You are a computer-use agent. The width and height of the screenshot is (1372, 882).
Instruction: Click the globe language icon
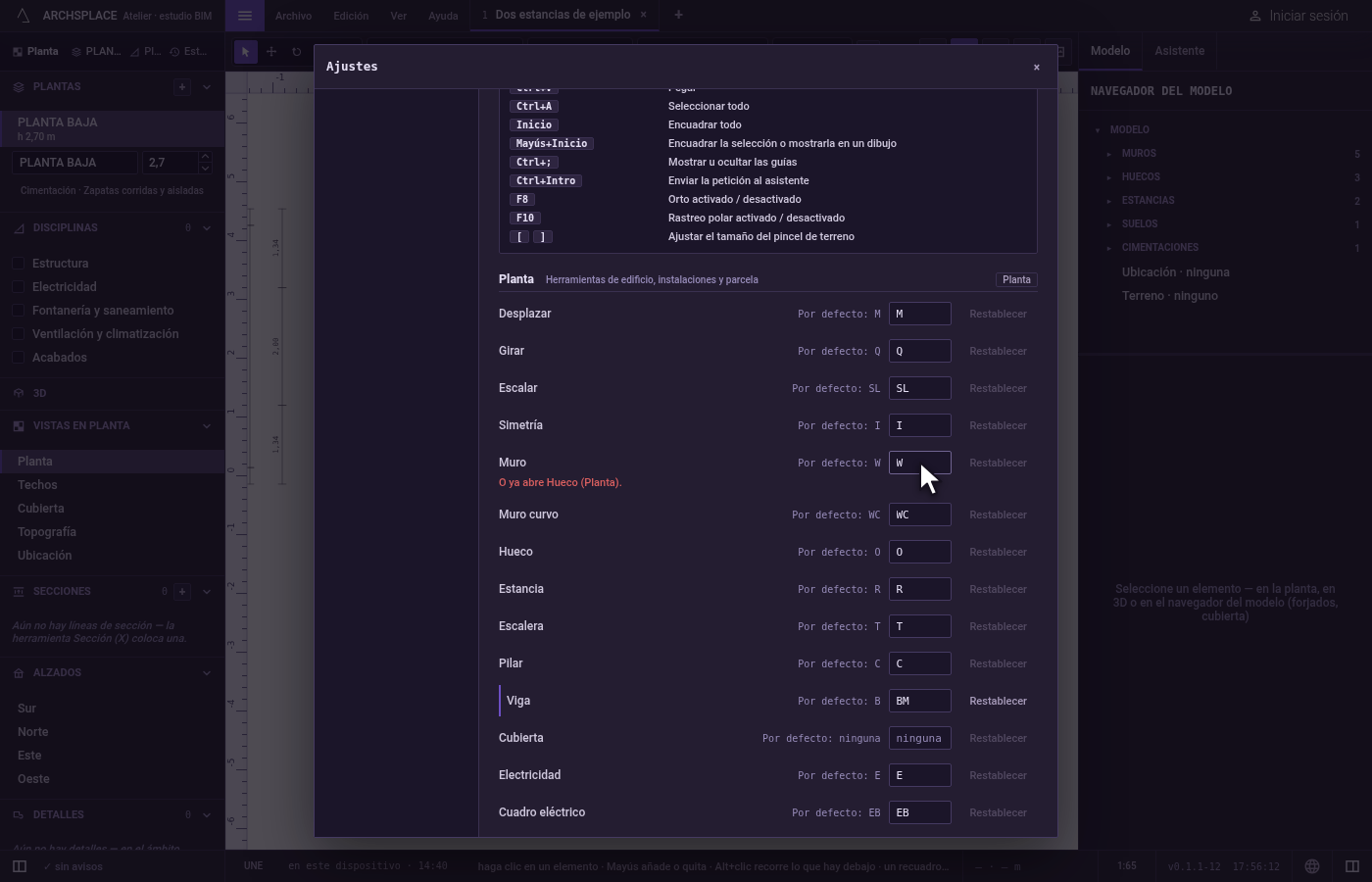1312,866
